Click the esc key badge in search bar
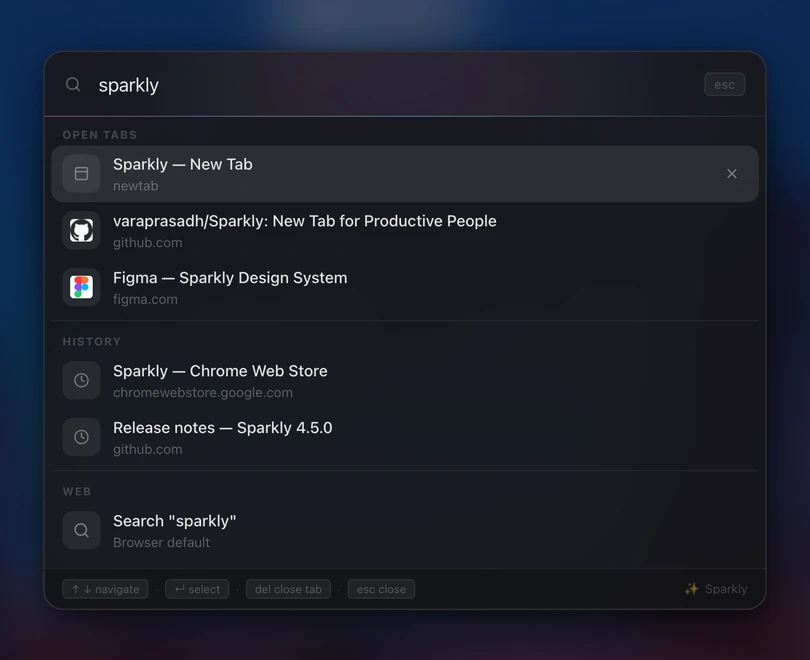This screenshot has width=810, height=660. [724, 84]
